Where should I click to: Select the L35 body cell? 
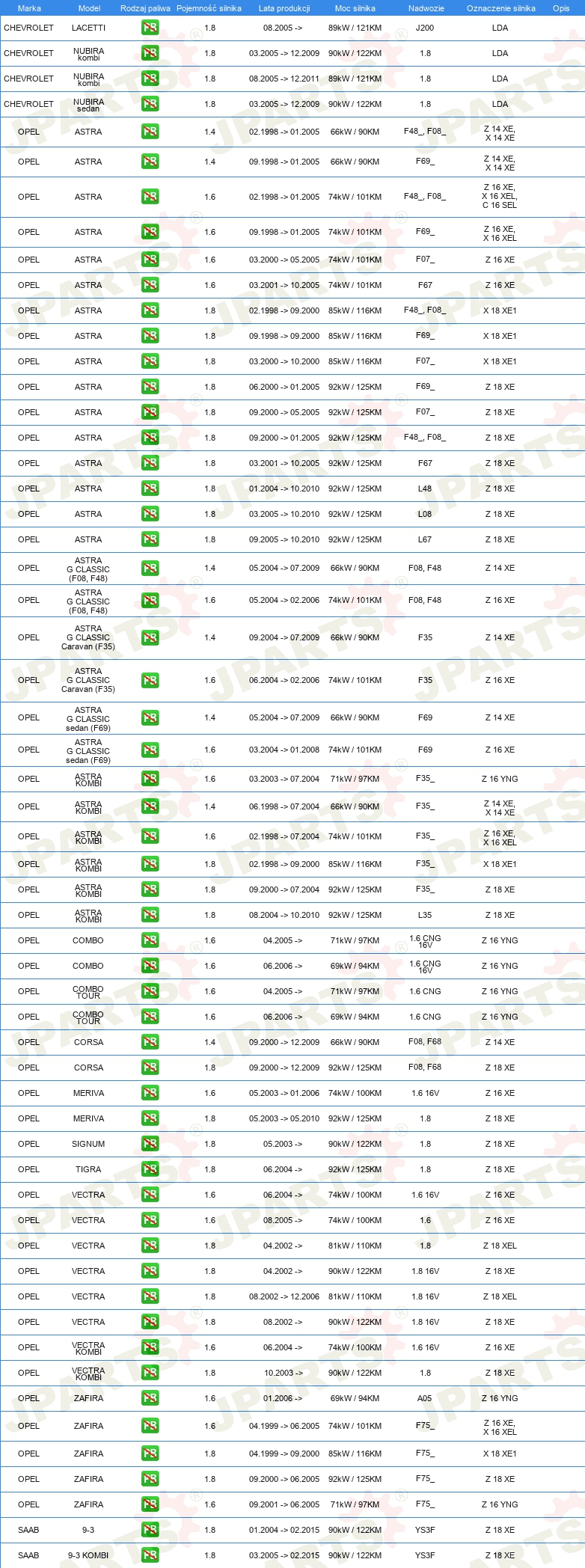(425, 915)
